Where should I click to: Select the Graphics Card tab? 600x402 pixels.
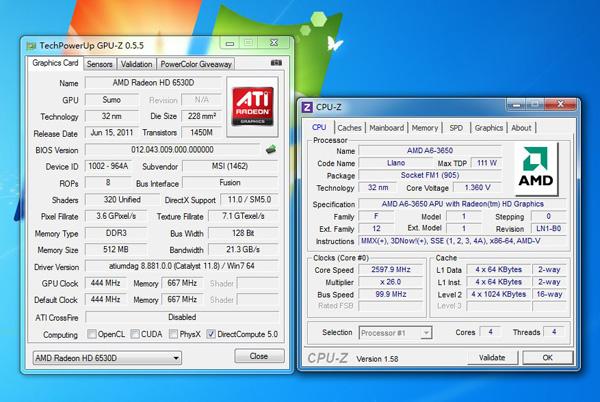[55, 63]
